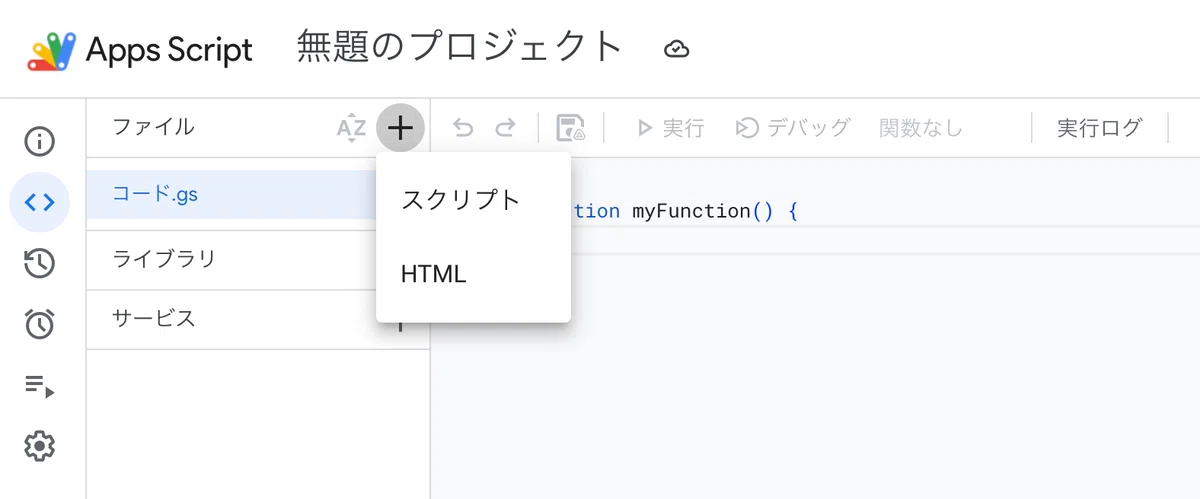The width and height of the screenshot is (1200, 499).
Task: Open the Executions list icon
Action: (x=39, y=385)
